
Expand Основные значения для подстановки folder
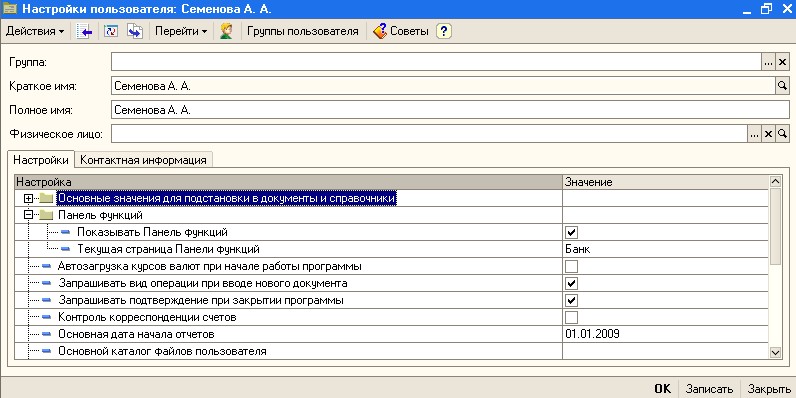28,198
